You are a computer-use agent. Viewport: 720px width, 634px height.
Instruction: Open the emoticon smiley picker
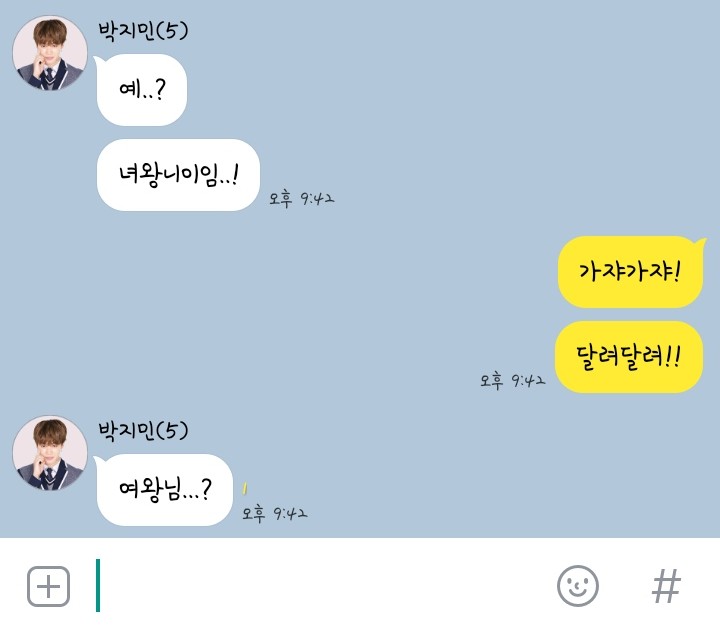(x=578, y=586)
